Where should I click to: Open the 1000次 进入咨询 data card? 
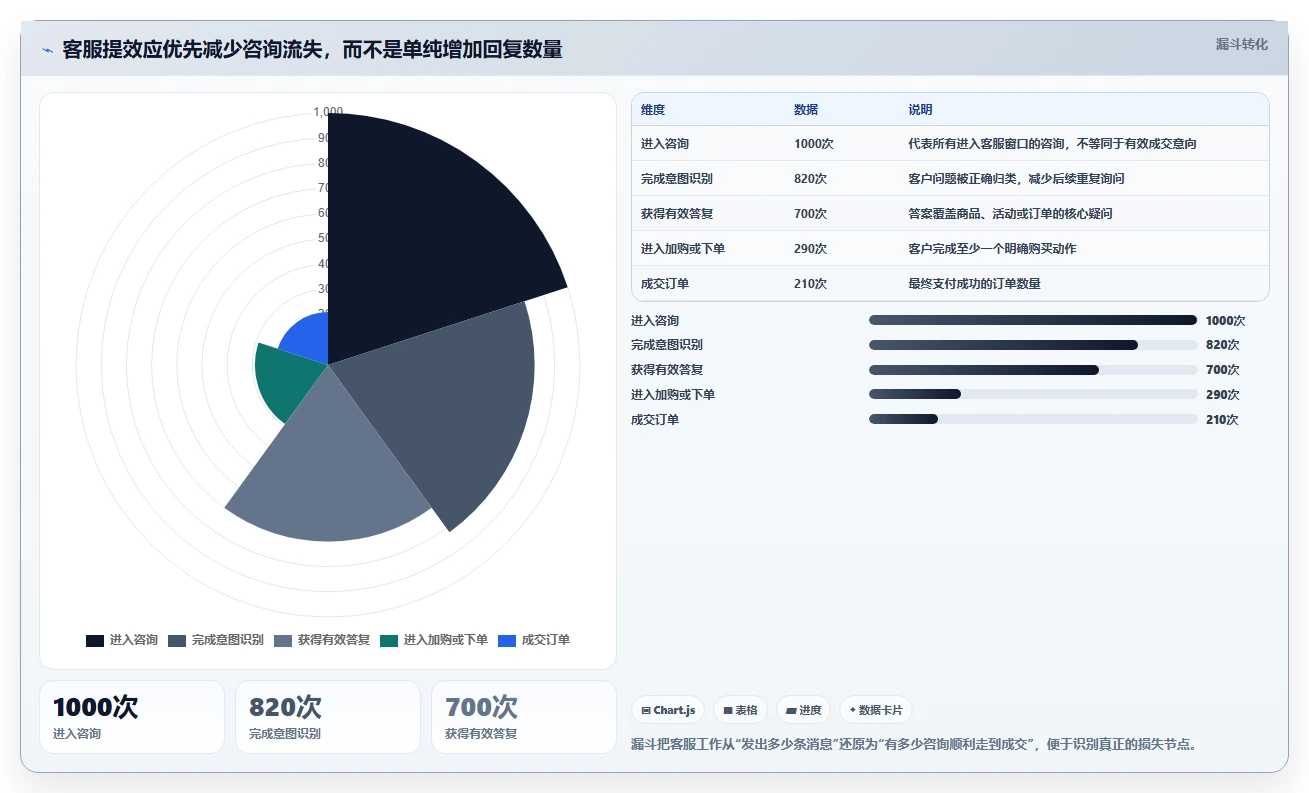132,717
